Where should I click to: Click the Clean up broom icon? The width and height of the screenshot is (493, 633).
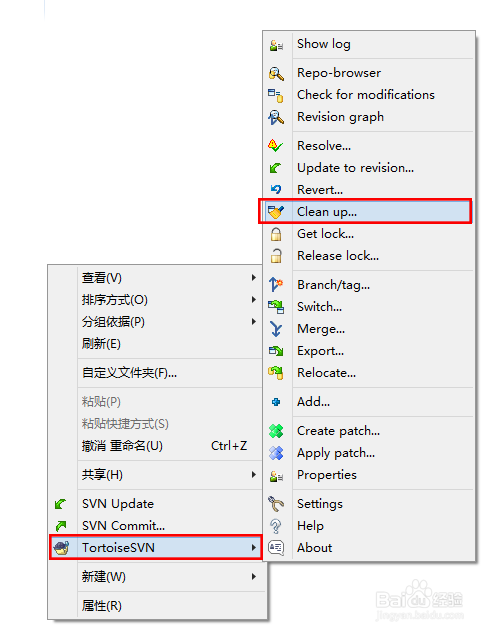pos(276,212)
